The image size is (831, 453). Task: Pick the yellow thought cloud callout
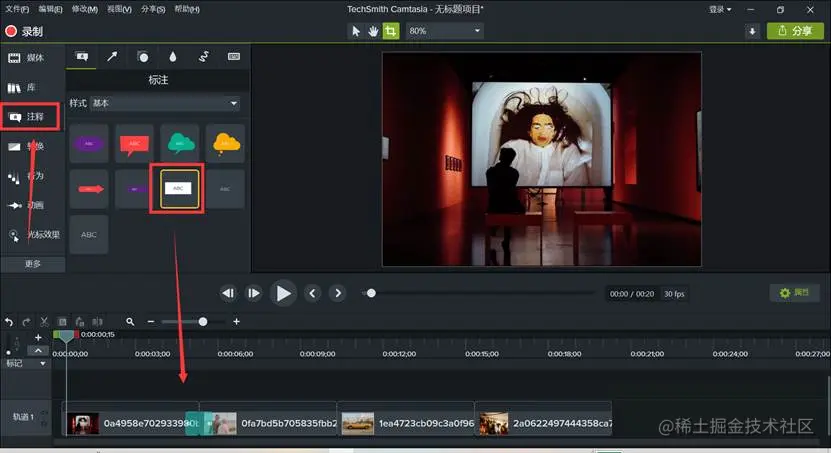point(225,144)
